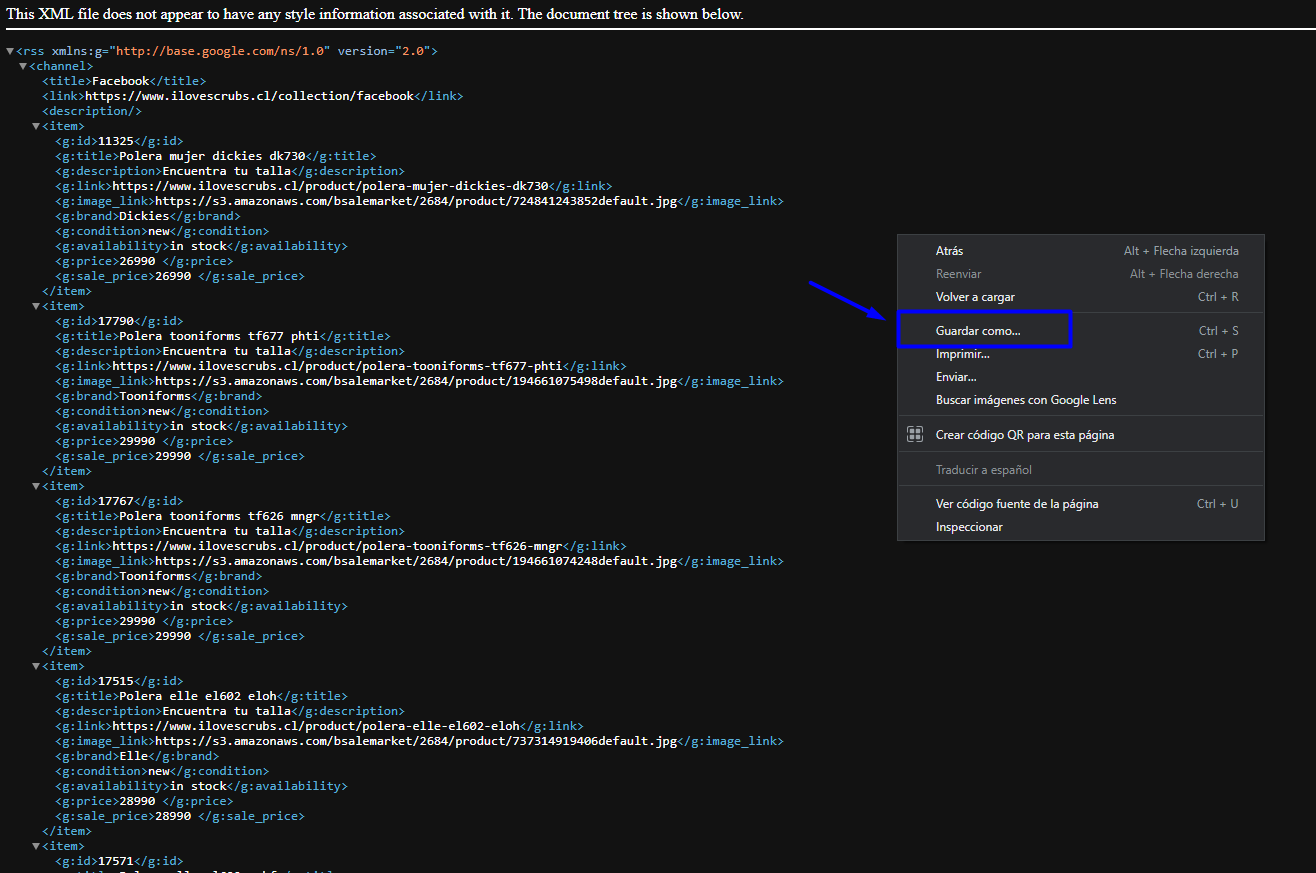Click the id value 17790

click(116, 321)
